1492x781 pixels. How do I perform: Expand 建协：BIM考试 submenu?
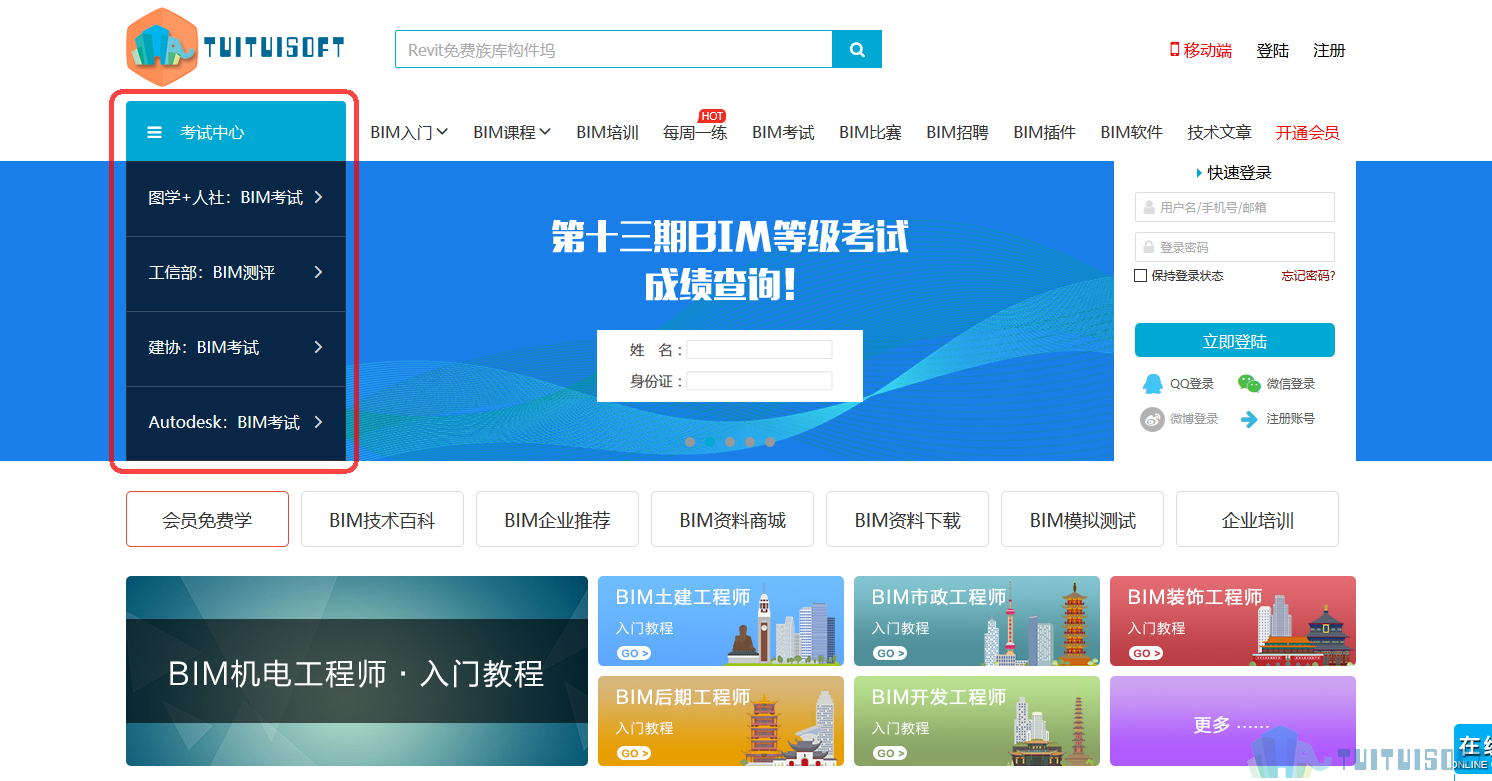point(236,348)
